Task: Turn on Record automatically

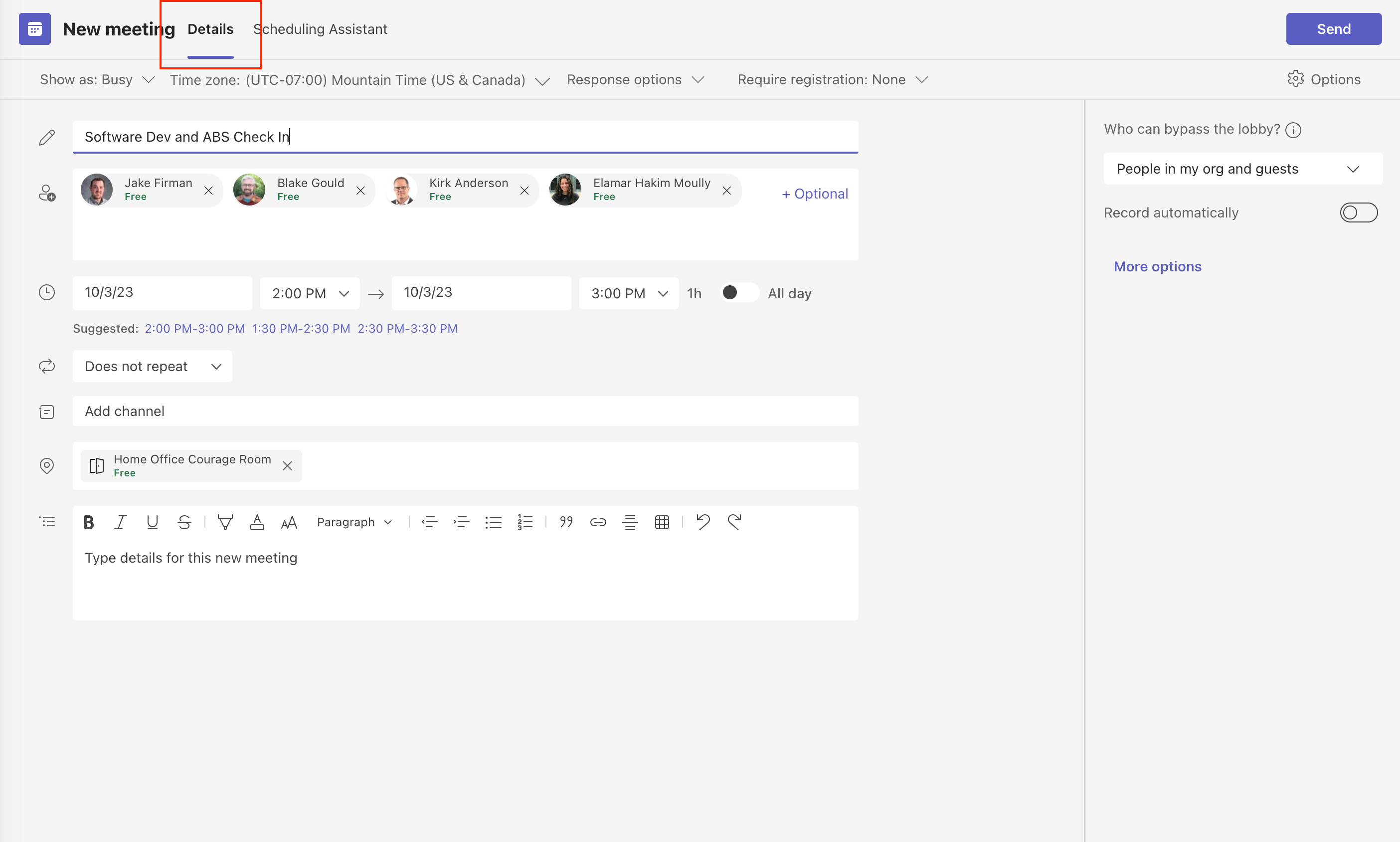Action: pyautogui.click(x=1359, y=212)
